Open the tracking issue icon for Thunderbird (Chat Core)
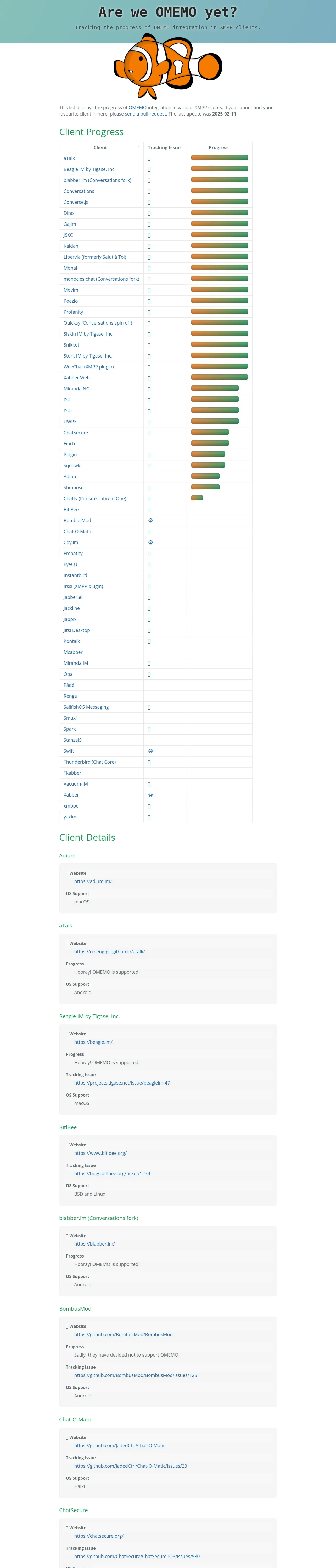Screen dimensions: 336x1568 [149, 762]
